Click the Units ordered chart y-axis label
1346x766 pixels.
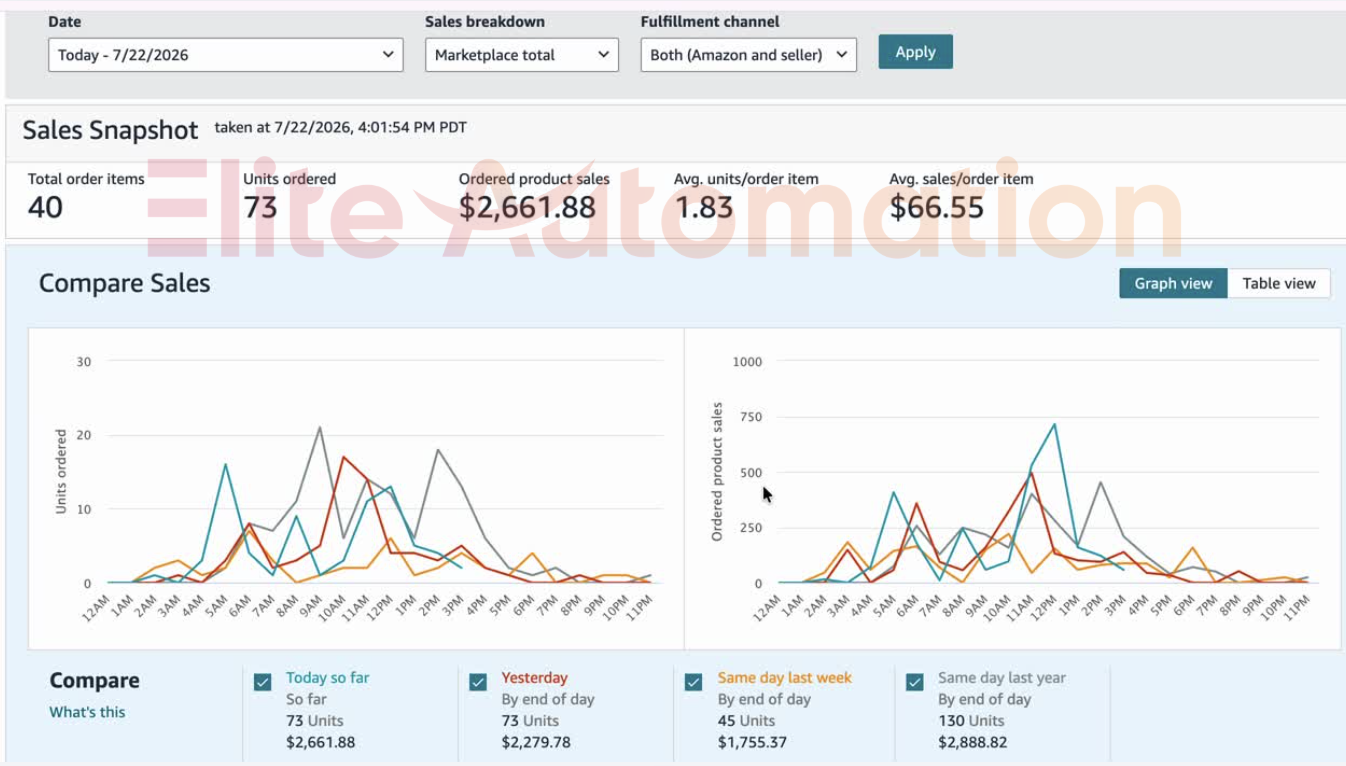61,472
